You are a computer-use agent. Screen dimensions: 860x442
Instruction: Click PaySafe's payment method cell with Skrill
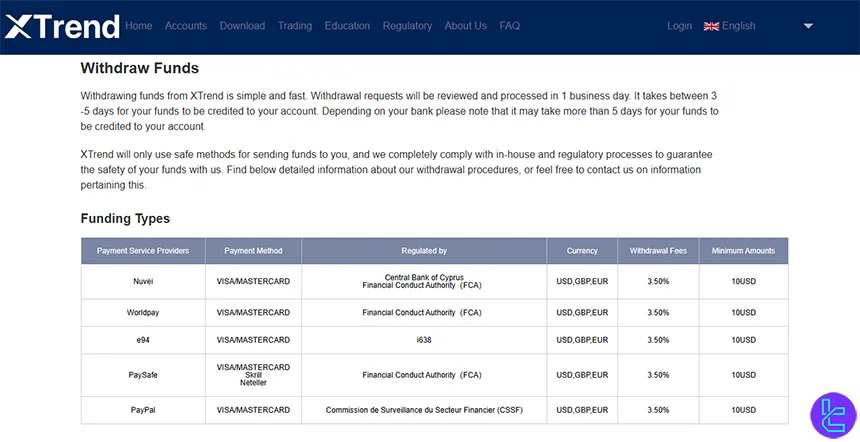[253, 375]
